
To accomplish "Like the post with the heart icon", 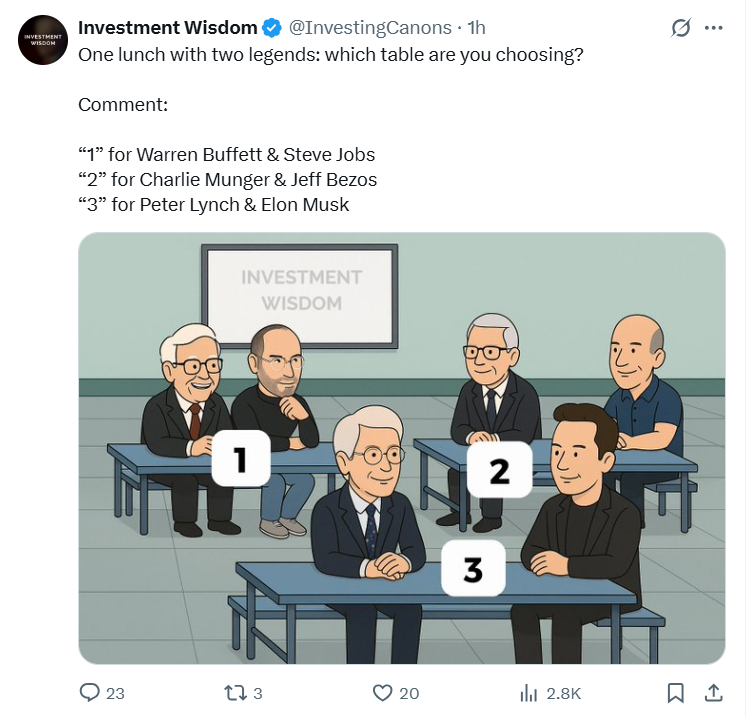I will click(382, 693).
